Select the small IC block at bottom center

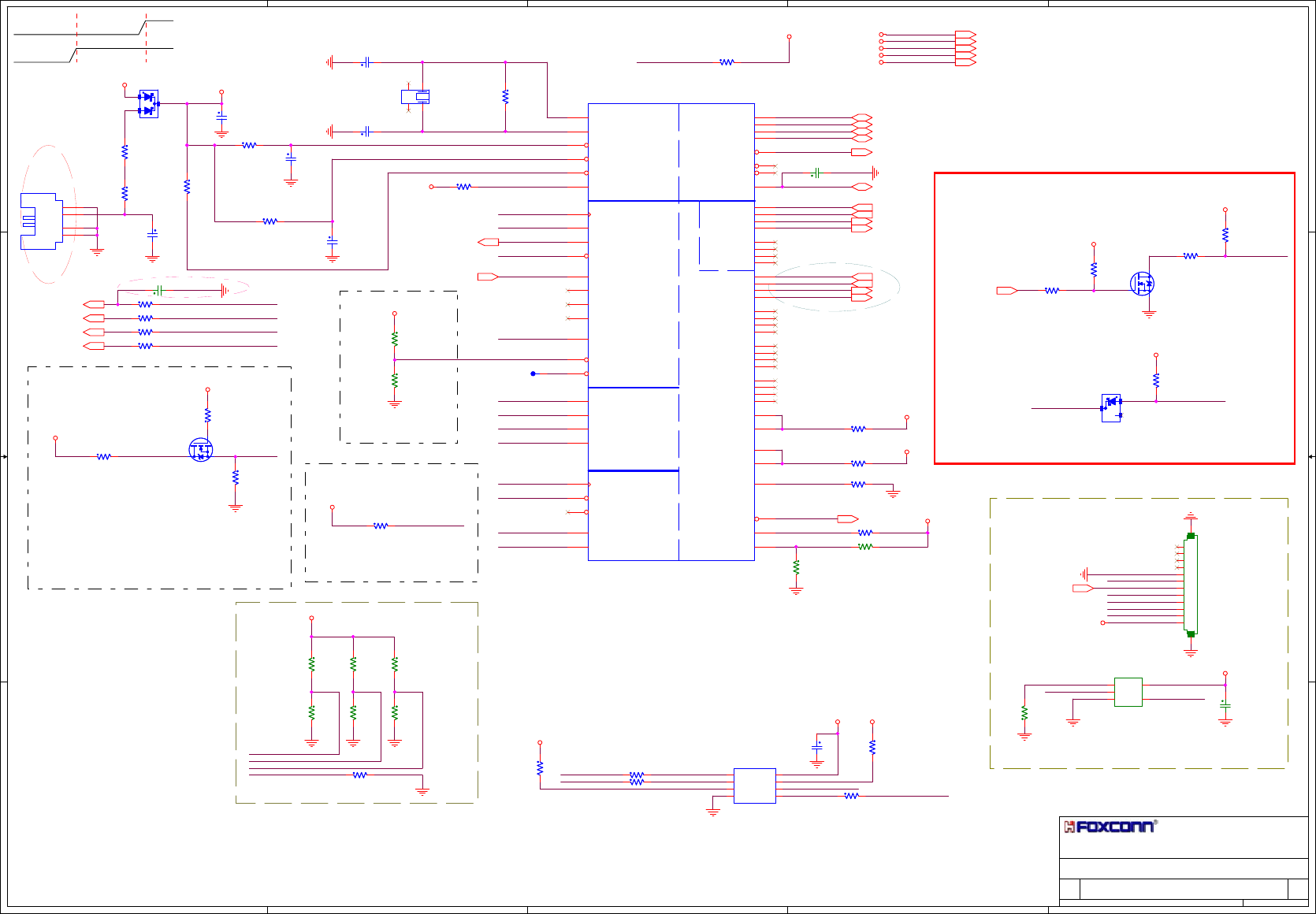pos(755,786)
